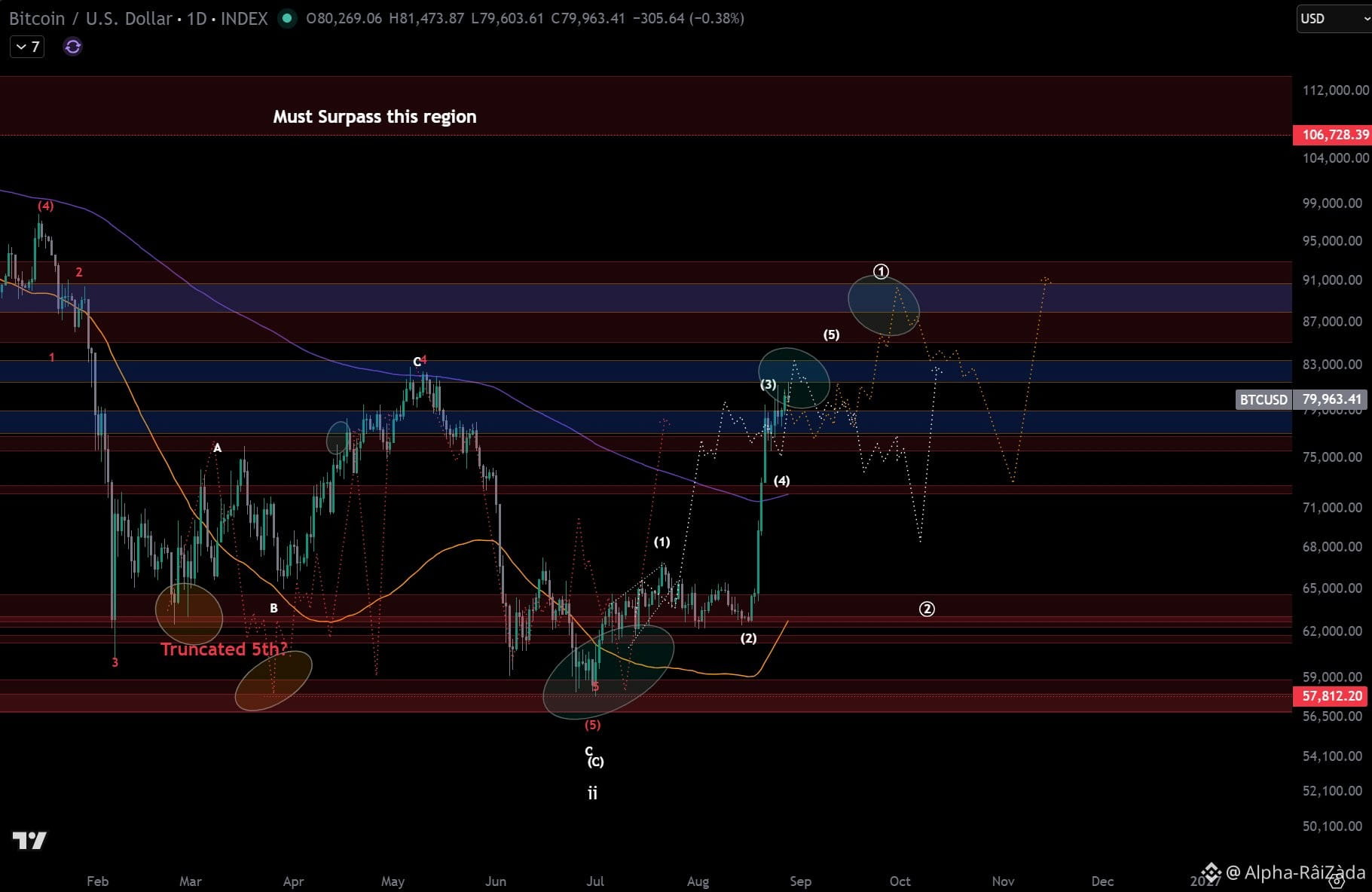The height and width of the screenshot is (892, 1372).
Task: Click the Feb label on the time axis
Action: coord(98,881)
